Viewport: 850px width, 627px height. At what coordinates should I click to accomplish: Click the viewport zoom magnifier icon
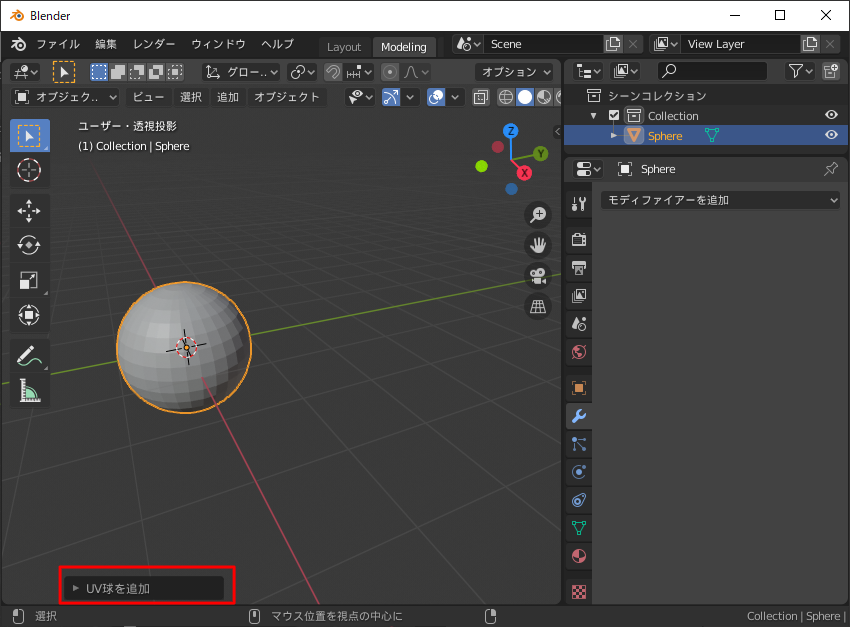[x=538, y=215]
